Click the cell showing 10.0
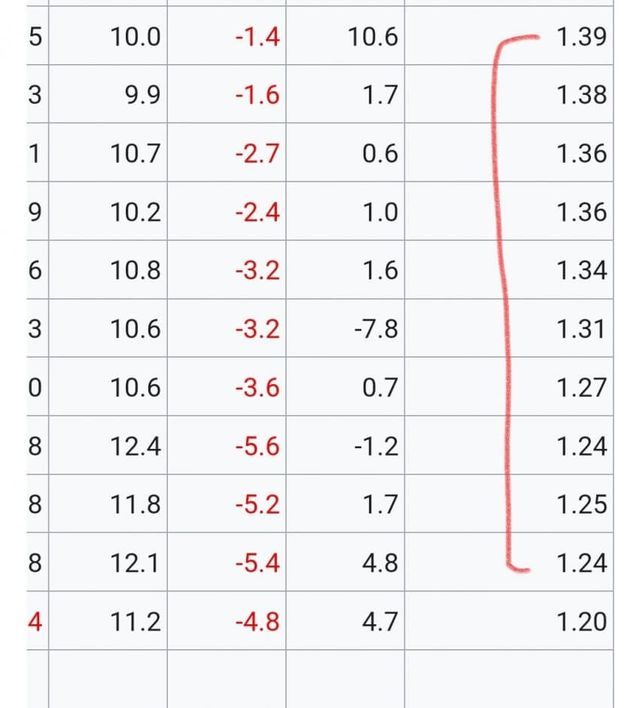Image resolution: width=640 pixels, height=708 pixels. (x=135, y=38)
